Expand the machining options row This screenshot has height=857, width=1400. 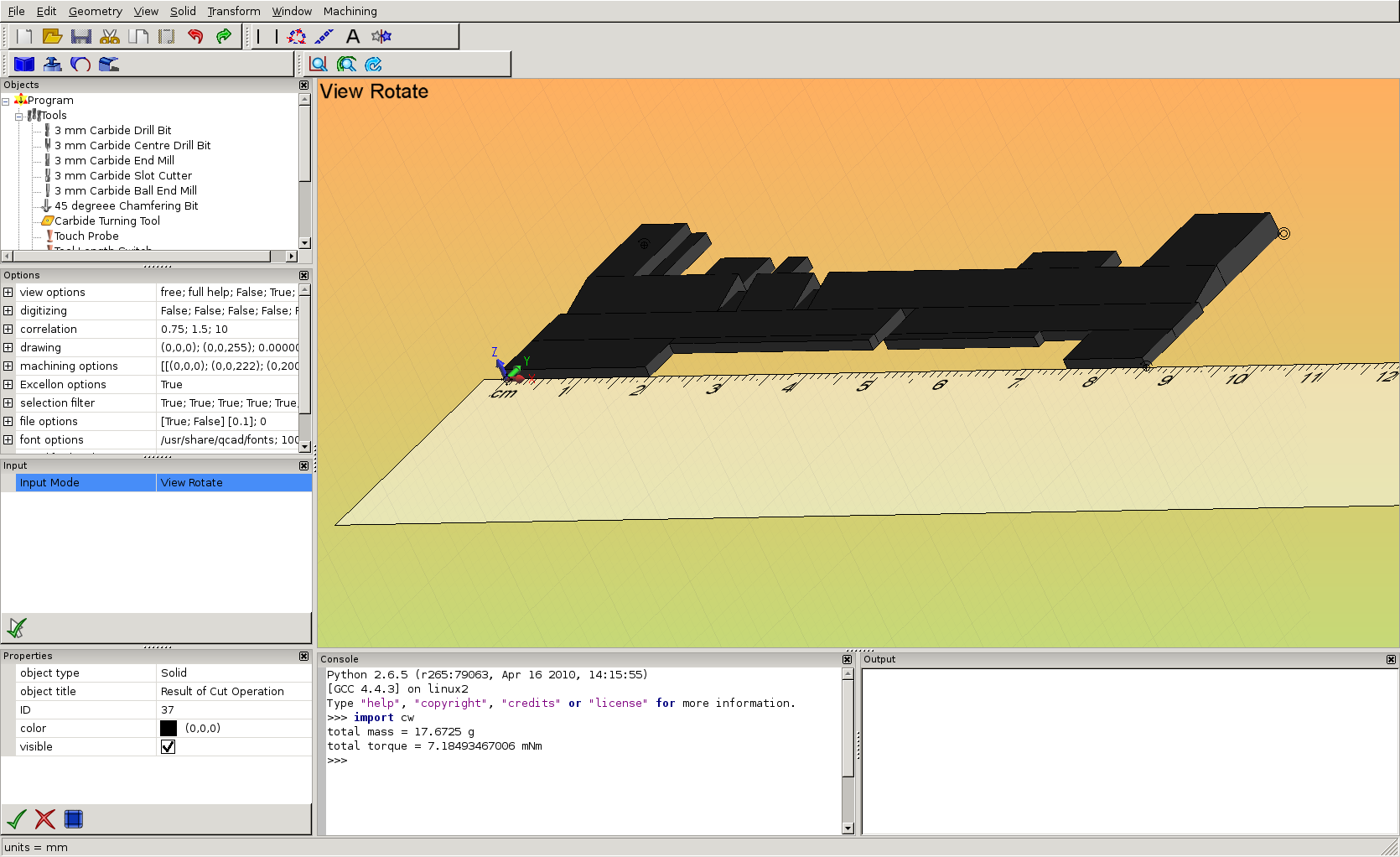(8, 366)
